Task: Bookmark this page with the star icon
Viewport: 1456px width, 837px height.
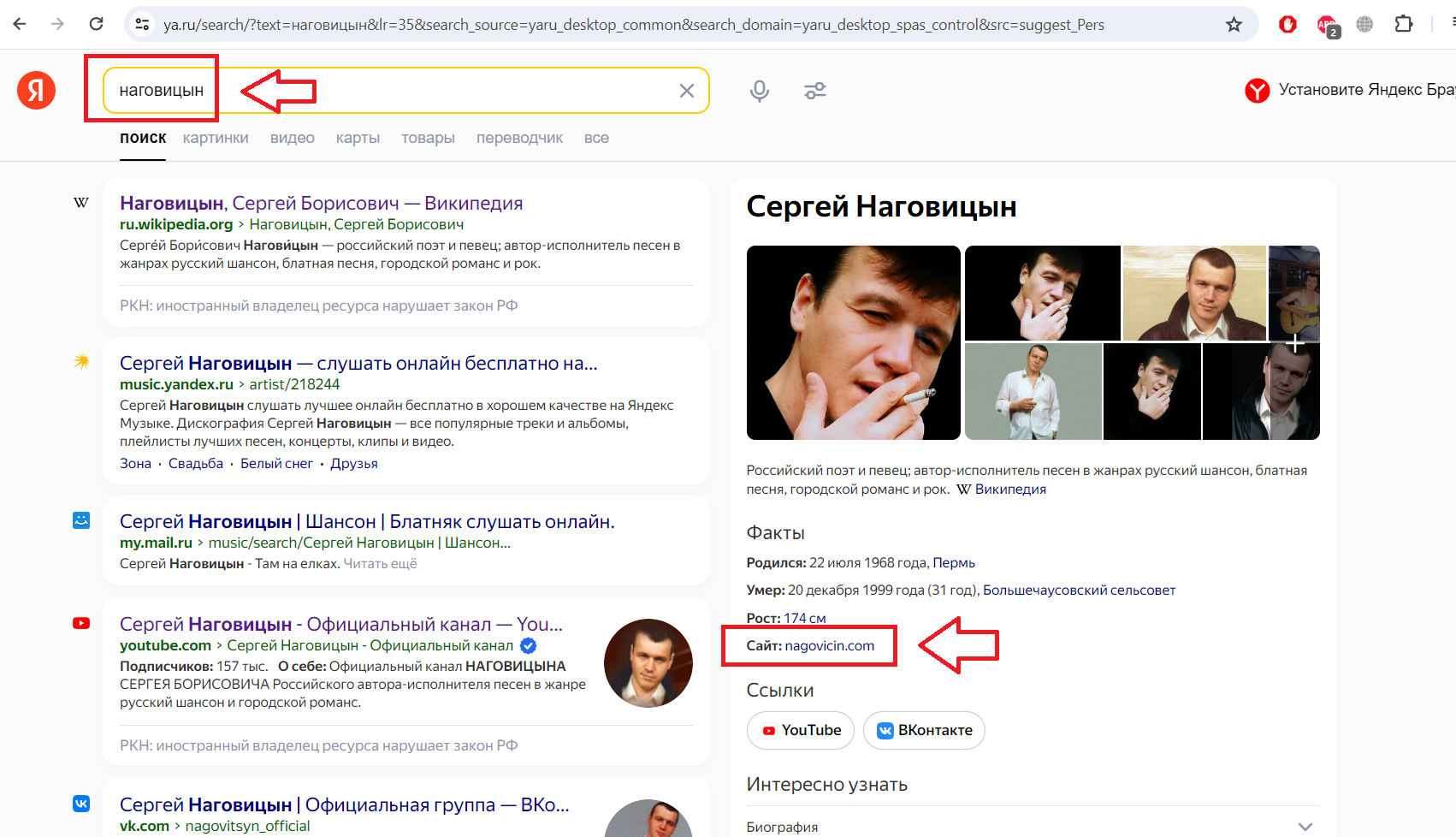Action: coord(1234,25)
